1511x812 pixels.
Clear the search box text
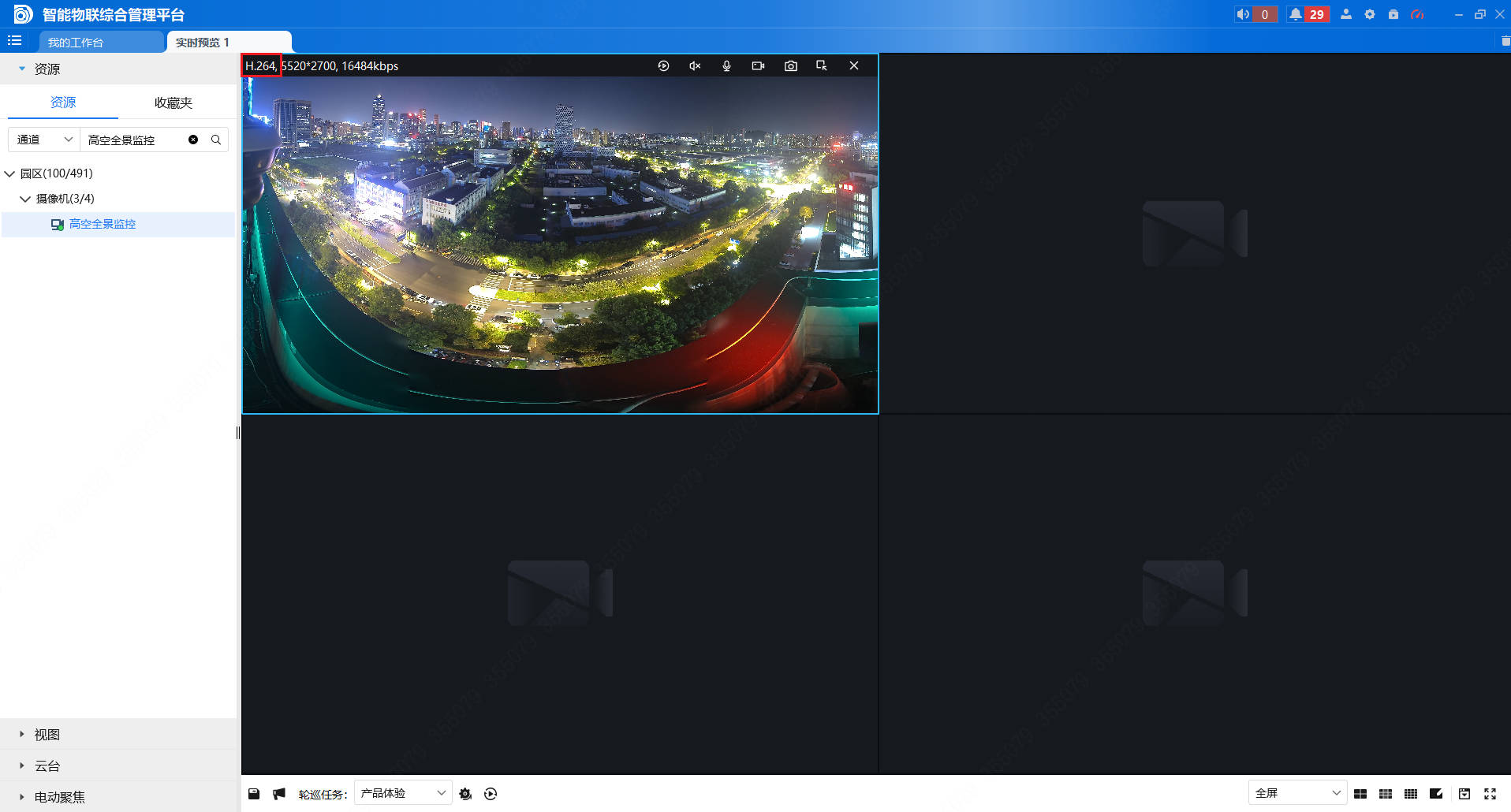click(193, 140)
